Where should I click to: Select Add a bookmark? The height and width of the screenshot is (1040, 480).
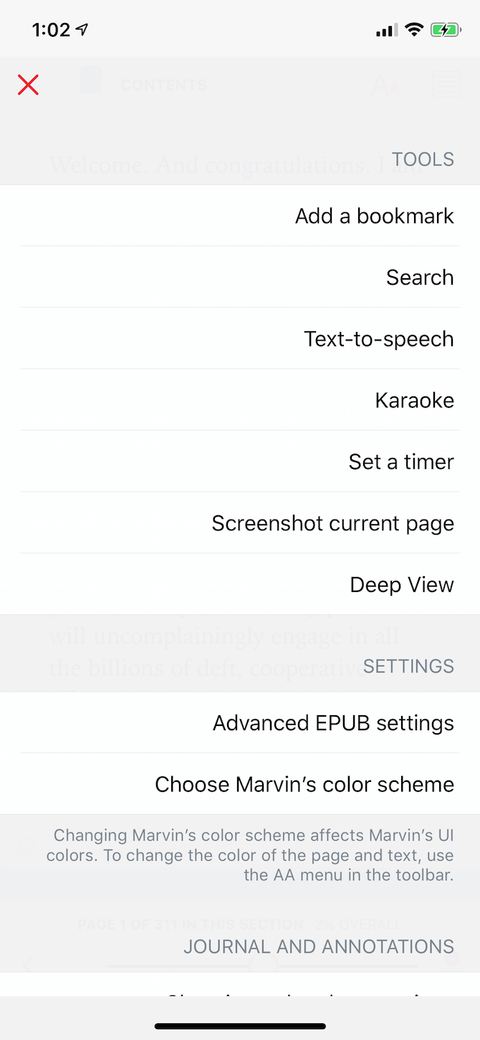tap(240, 216)
